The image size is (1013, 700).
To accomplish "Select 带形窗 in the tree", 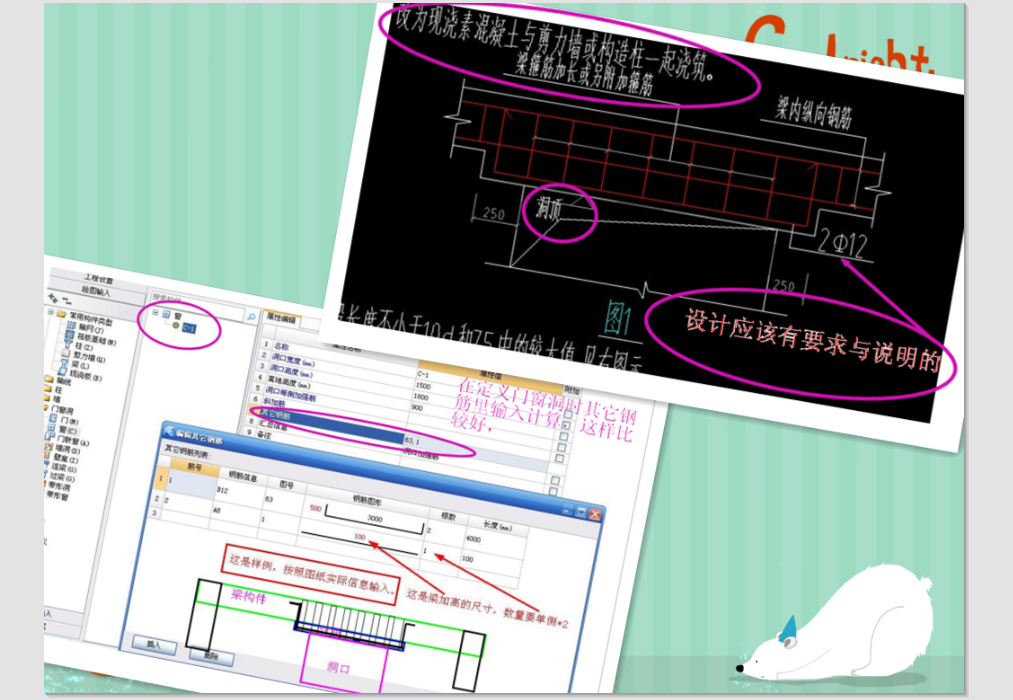I will point(57,495).
